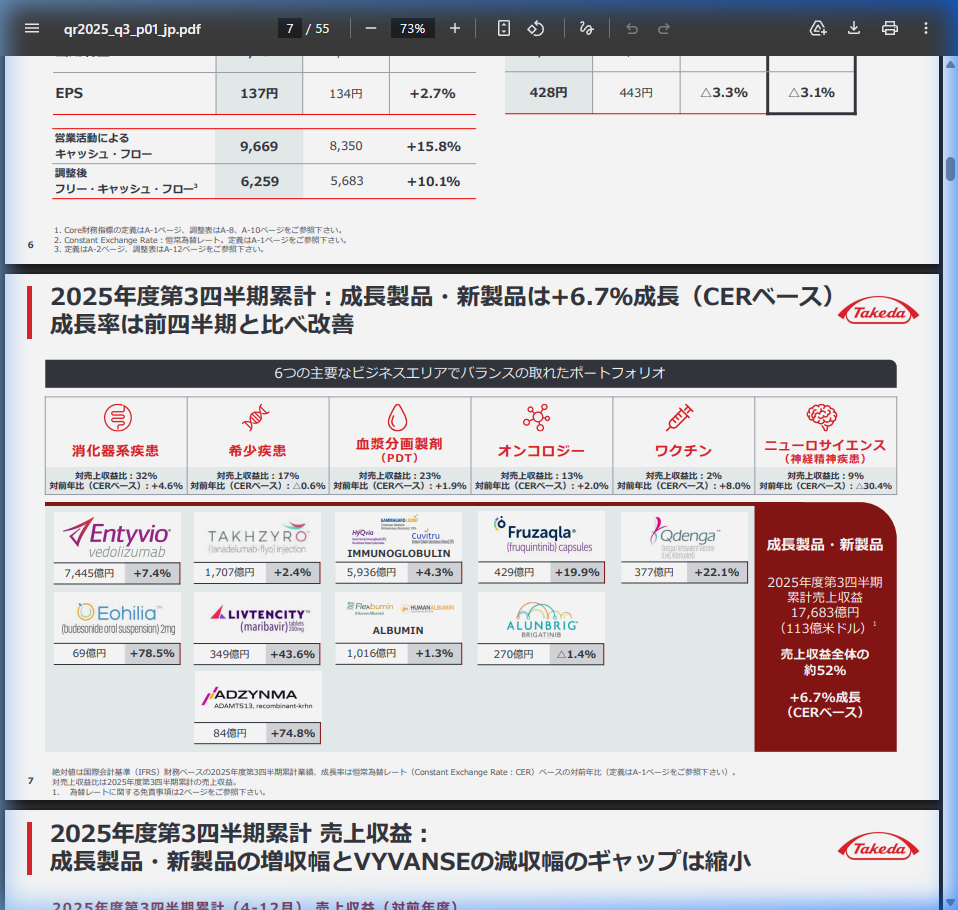Click the vaccine syringe icon
Viewport: 958px width, 910px height.
coord(679,417)
